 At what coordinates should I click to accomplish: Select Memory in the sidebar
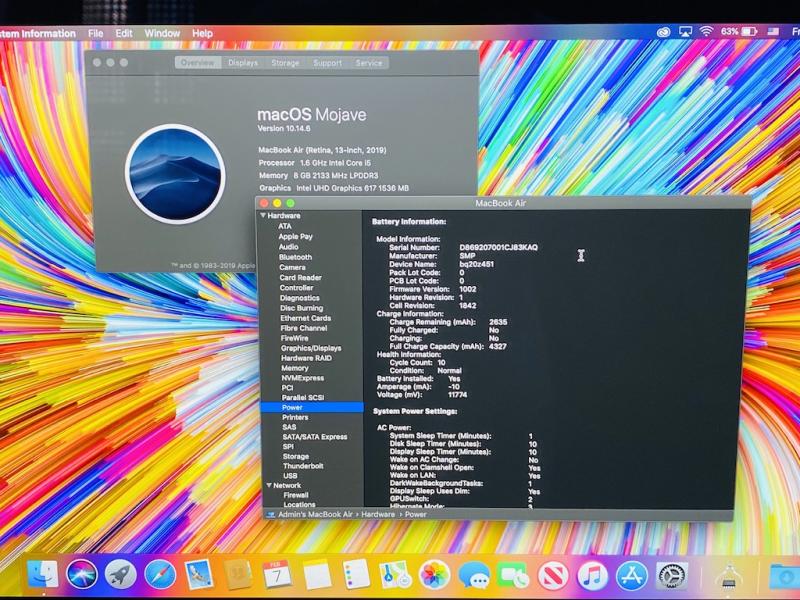(x=295, y=368)
